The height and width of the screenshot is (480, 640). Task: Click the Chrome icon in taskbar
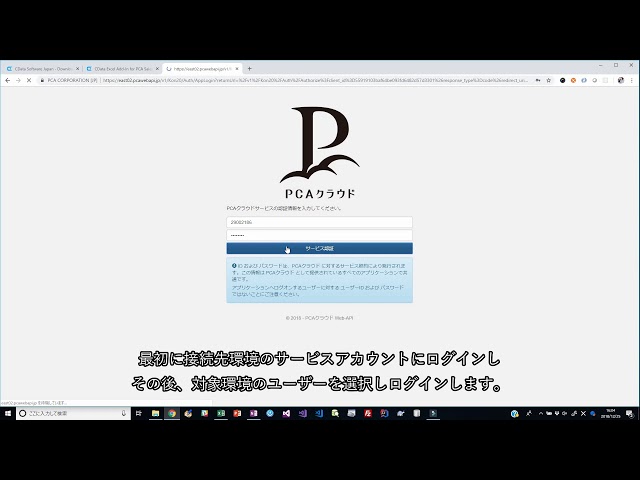tap(172, 413)
